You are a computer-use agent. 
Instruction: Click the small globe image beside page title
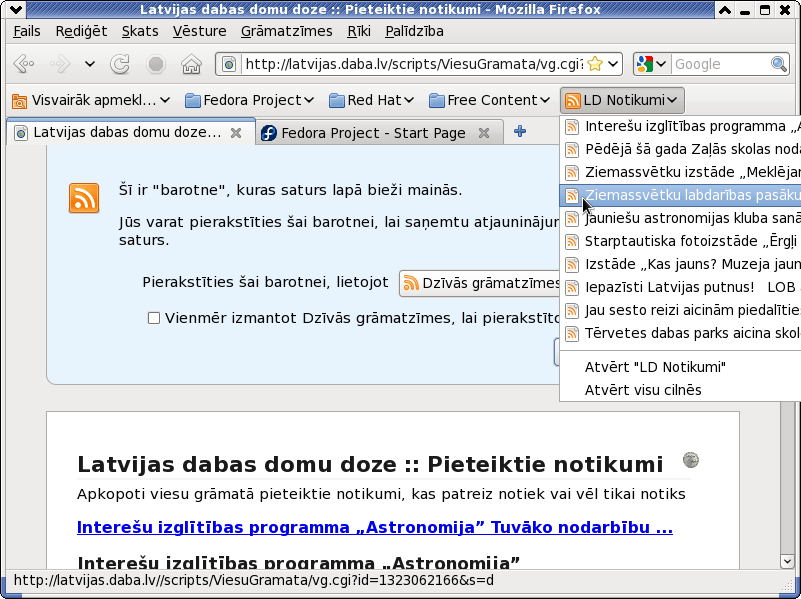click(x=691, y=460)
